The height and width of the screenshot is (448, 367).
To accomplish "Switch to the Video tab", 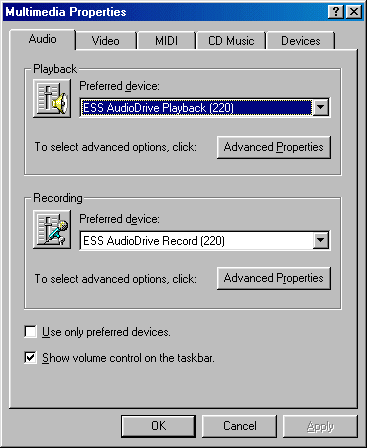I will click(106, 41).
